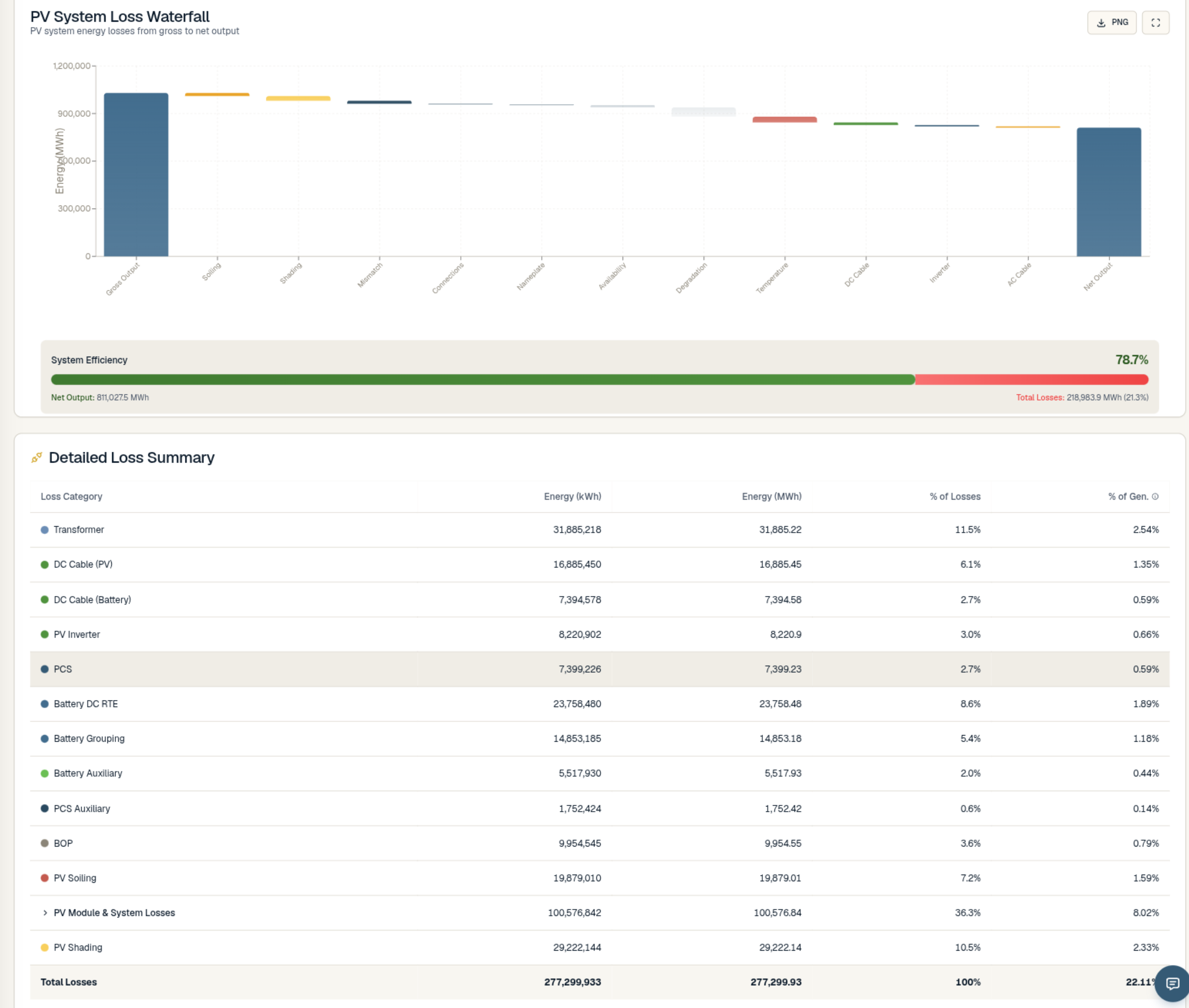Click the red Temperature loss bar
This screenshot has height=1008, width=1189.
click(x=784, y=120)
